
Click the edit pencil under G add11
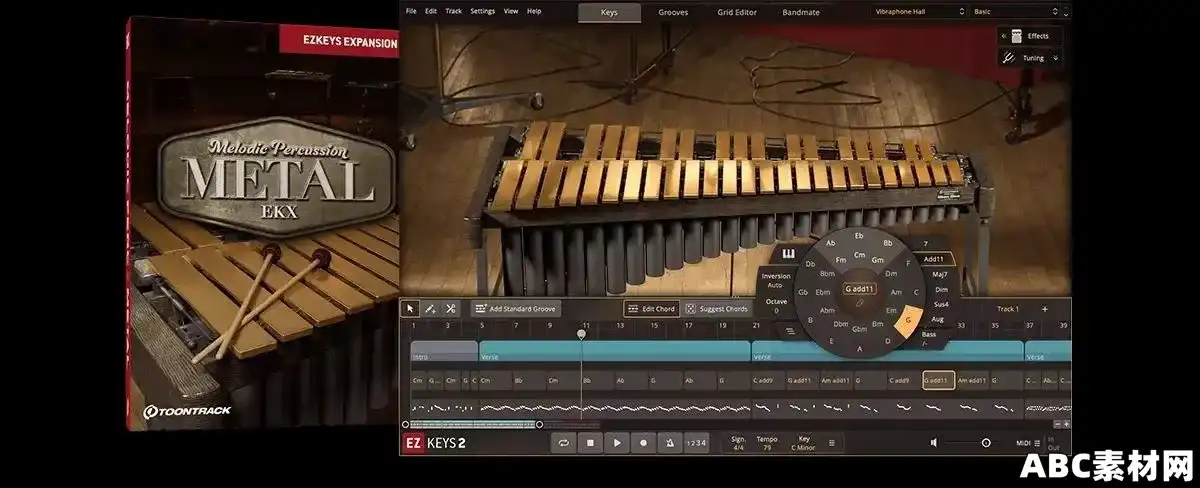(x=859, y=301)
